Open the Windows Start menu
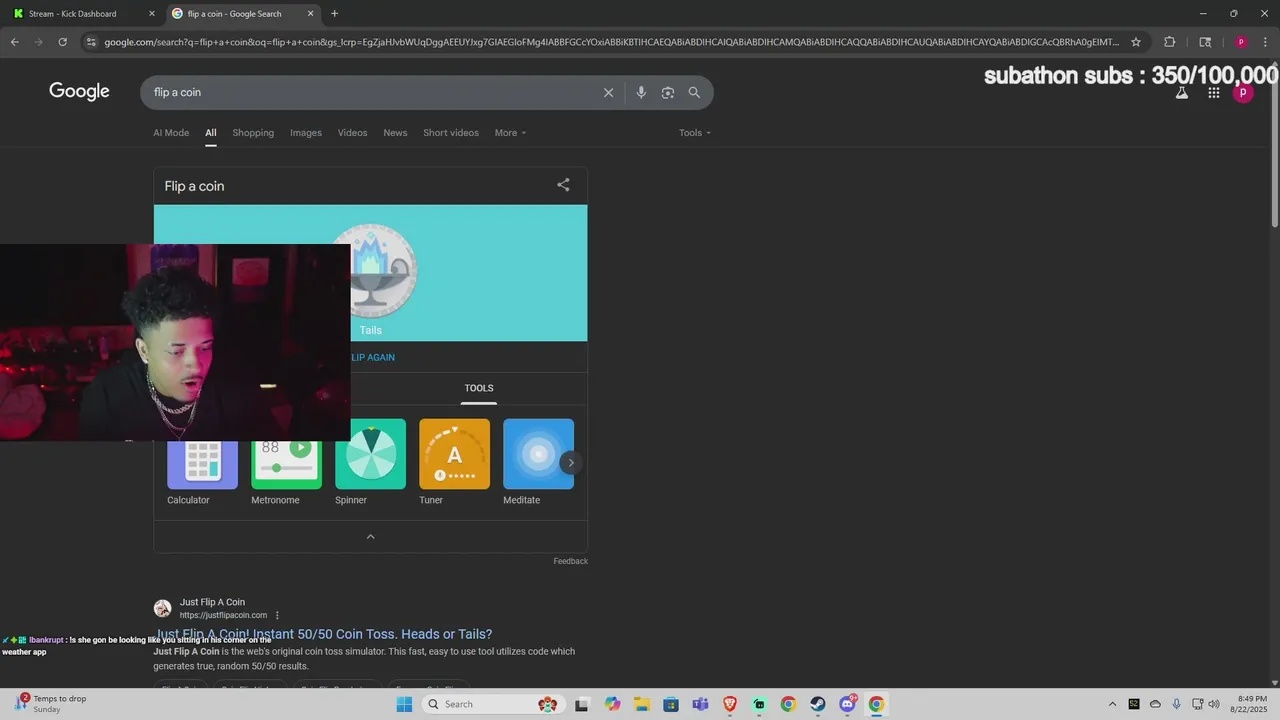 click(x=404, y=704)
